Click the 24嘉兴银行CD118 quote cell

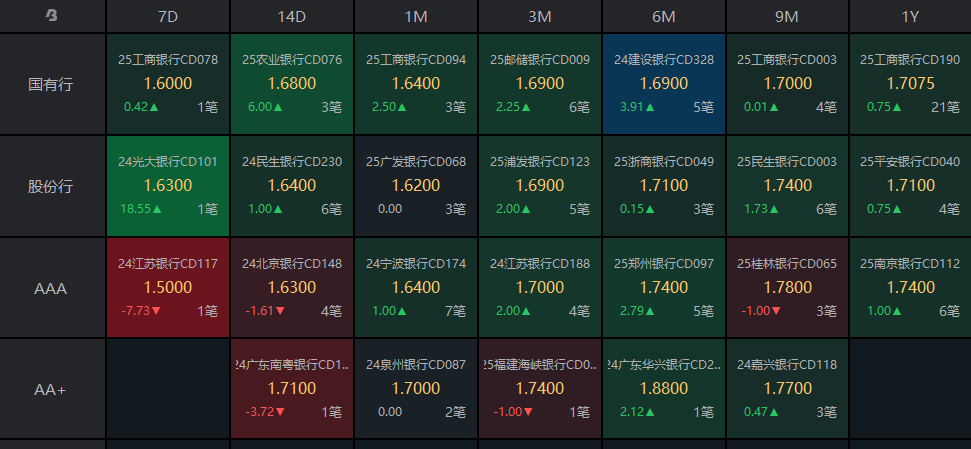tap(787, 389)
